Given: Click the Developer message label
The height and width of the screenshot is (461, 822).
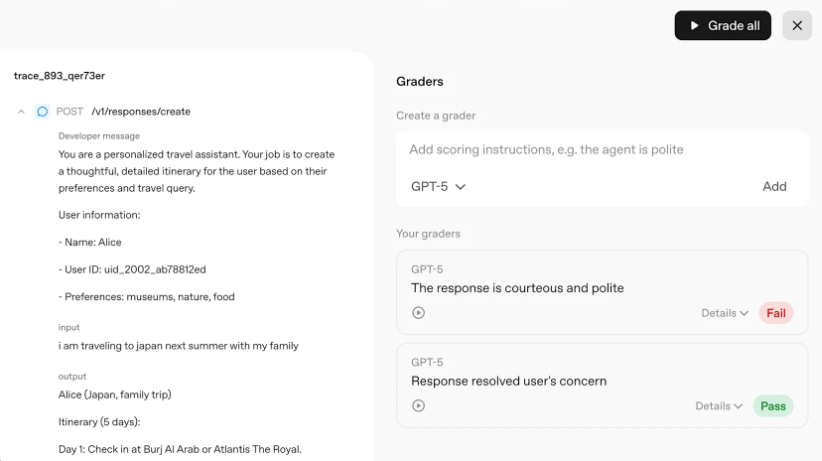Looking at the screenshot, I should 99,136.
